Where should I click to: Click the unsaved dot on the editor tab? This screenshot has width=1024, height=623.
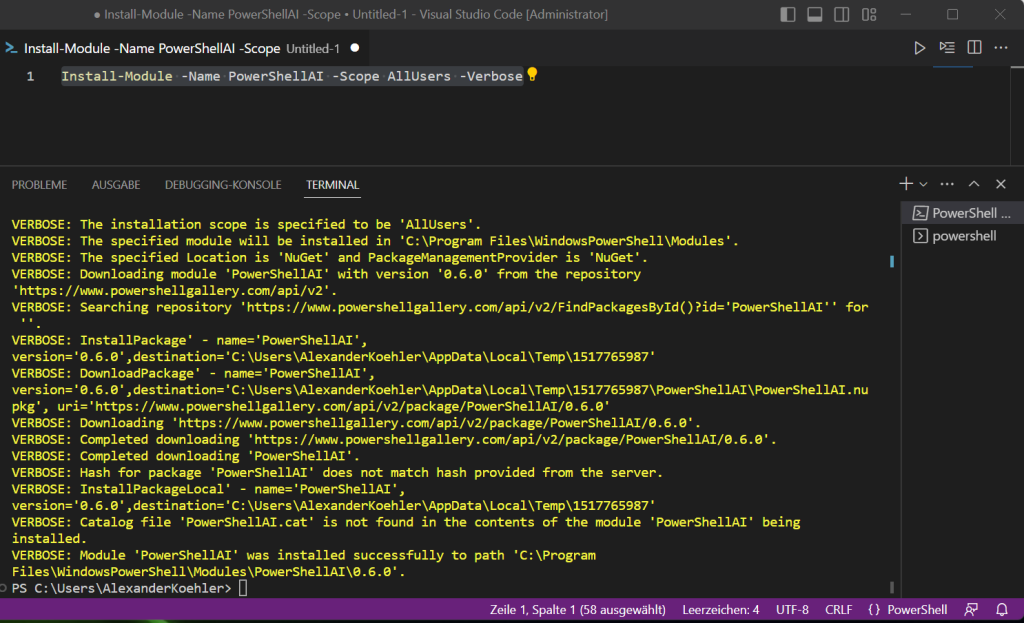[355, 48]
